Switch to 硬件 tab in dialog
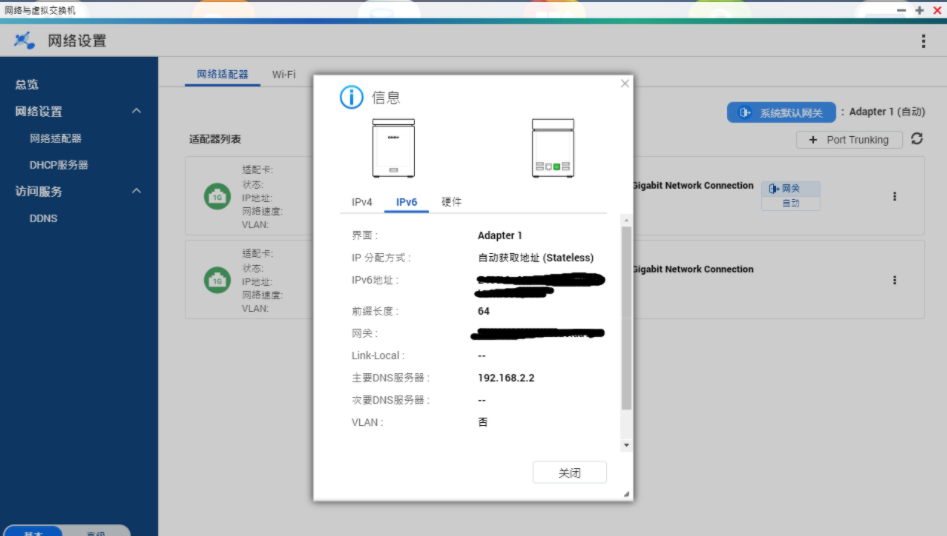The height and width of the screenshot is (536, 947). (451, 202)
